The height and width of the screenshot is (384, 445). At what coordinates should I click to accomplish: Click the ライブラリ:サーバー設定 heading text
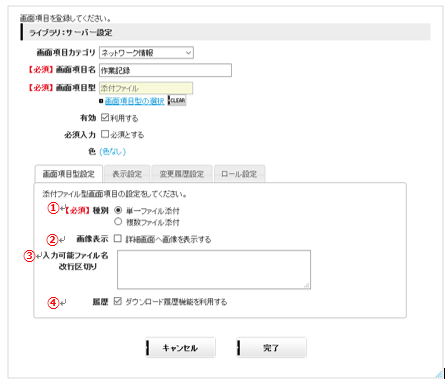tap(71, 33)
